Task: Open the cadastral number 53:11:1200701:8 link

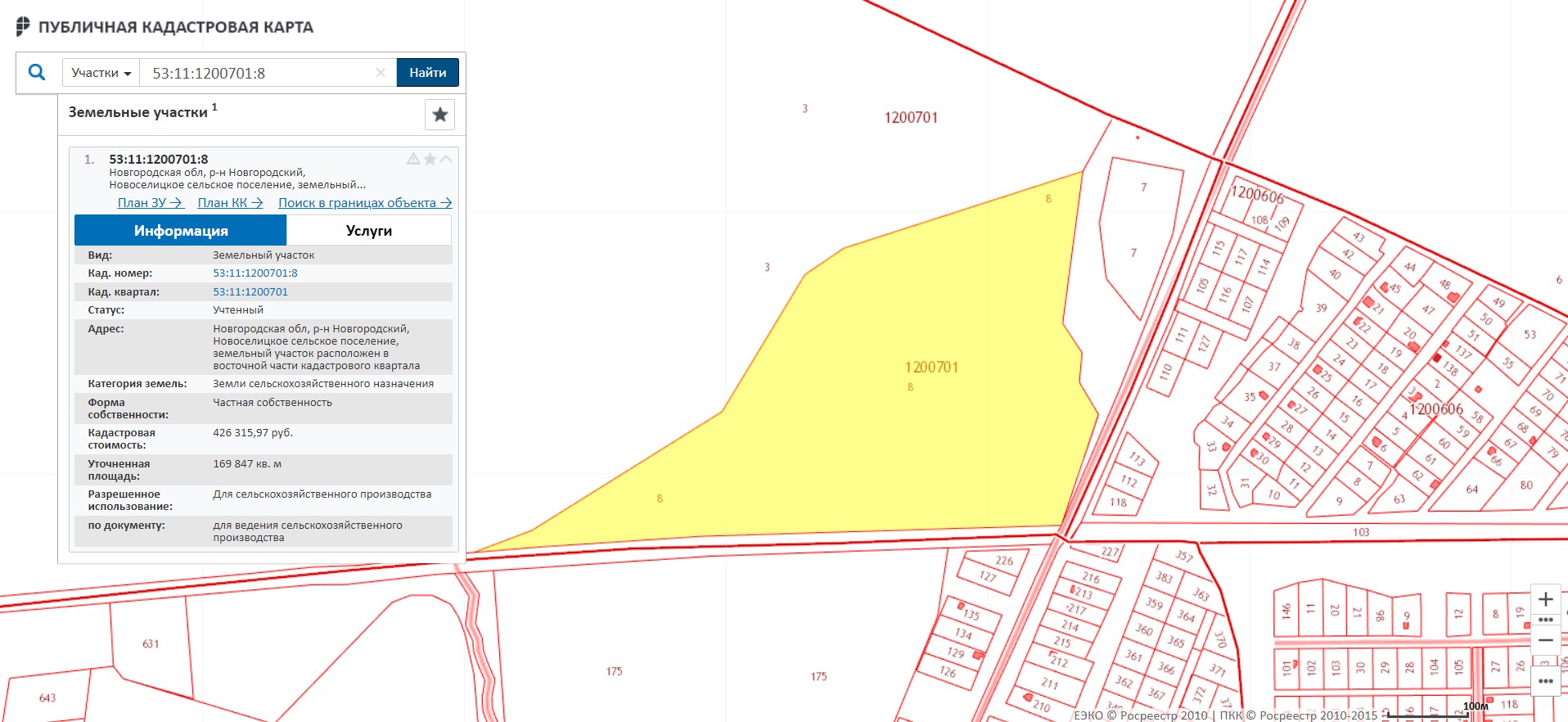Action: [x=255, y=273]
